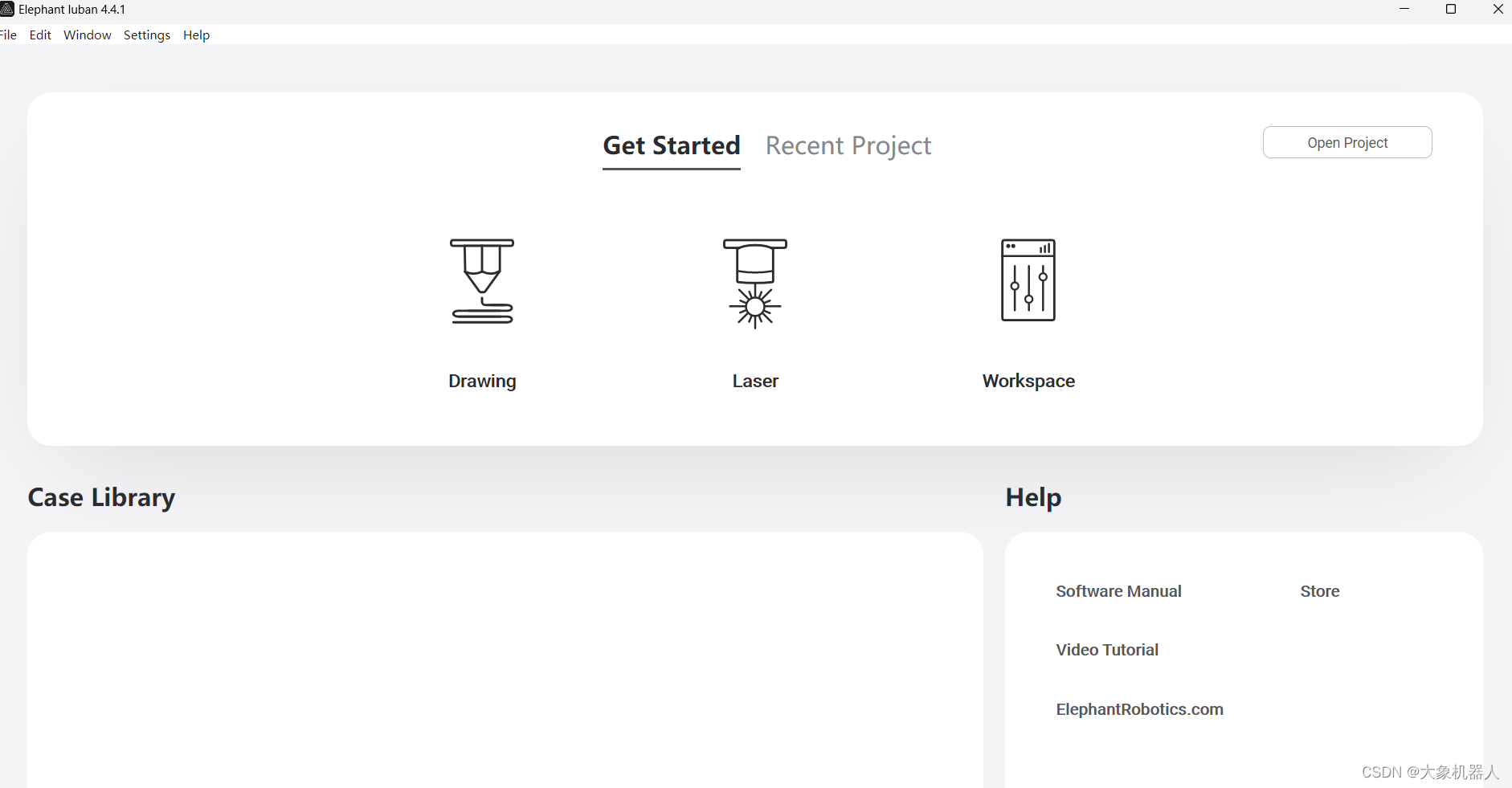The height and width of the screenshot is (788, 1512).
Task: Open the Help menu in the menu bar
Action: tap(197, 35)
